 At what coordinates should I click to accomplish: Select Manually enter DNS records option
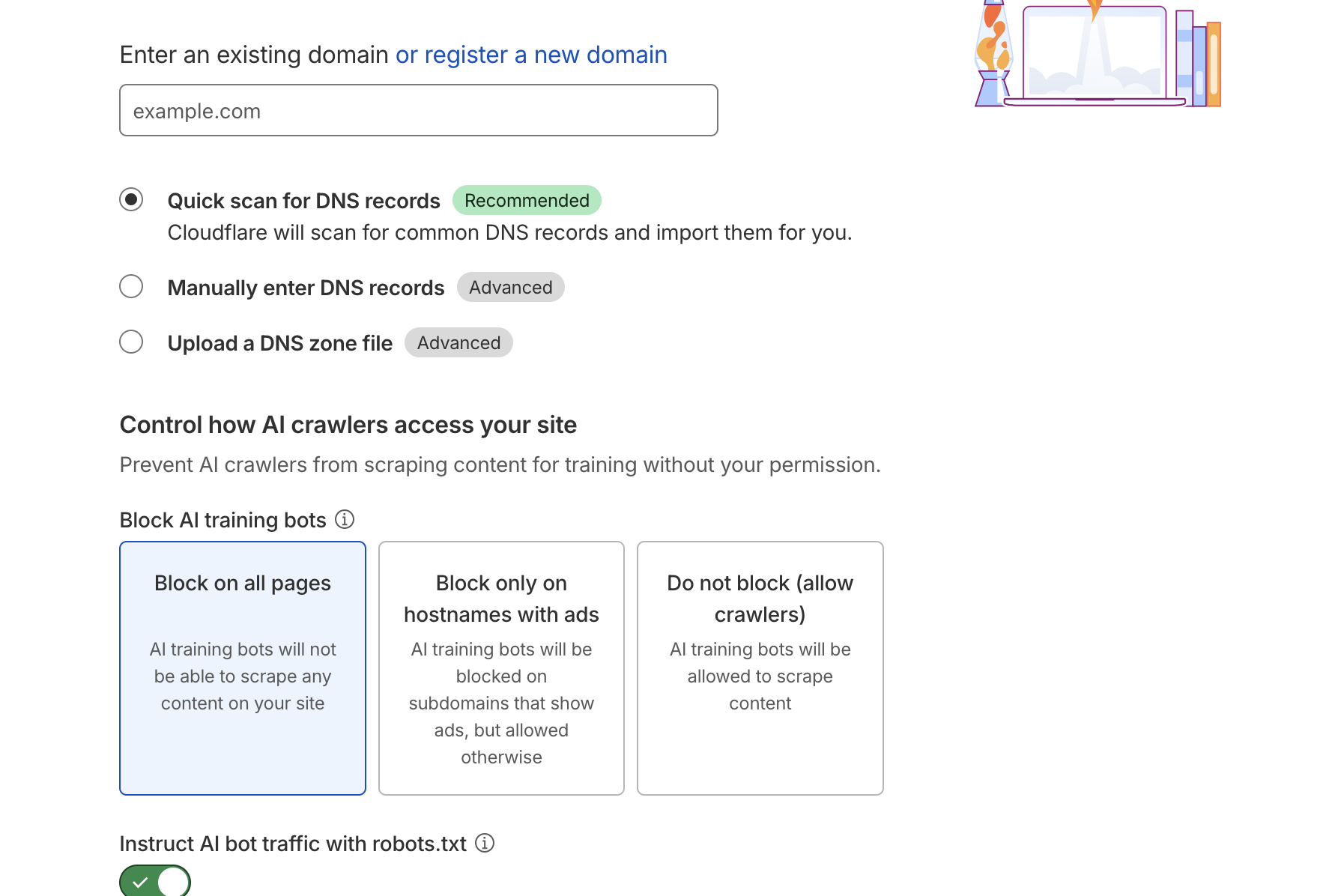pos(131,286)
